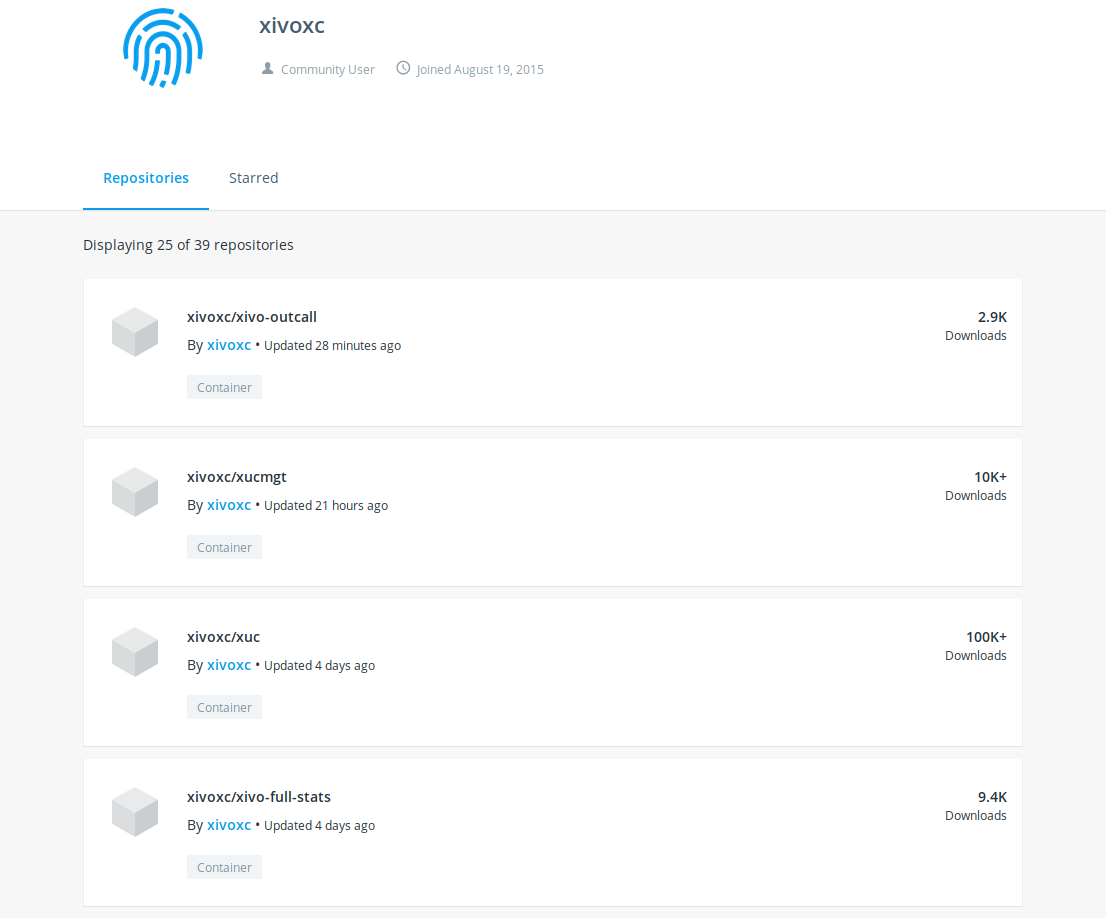Click the Container tag on xivo-outcall

click(x=224, y=387)
